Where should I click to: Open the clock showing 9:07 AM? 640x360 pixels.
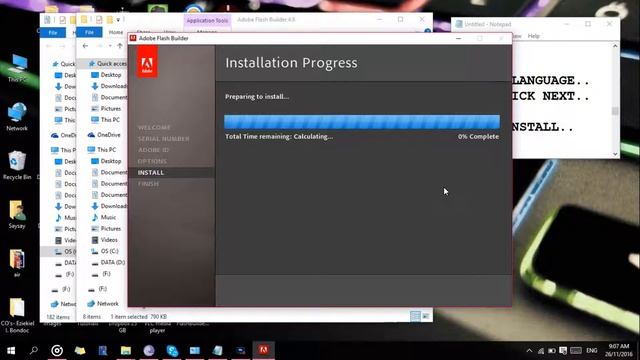619,351
